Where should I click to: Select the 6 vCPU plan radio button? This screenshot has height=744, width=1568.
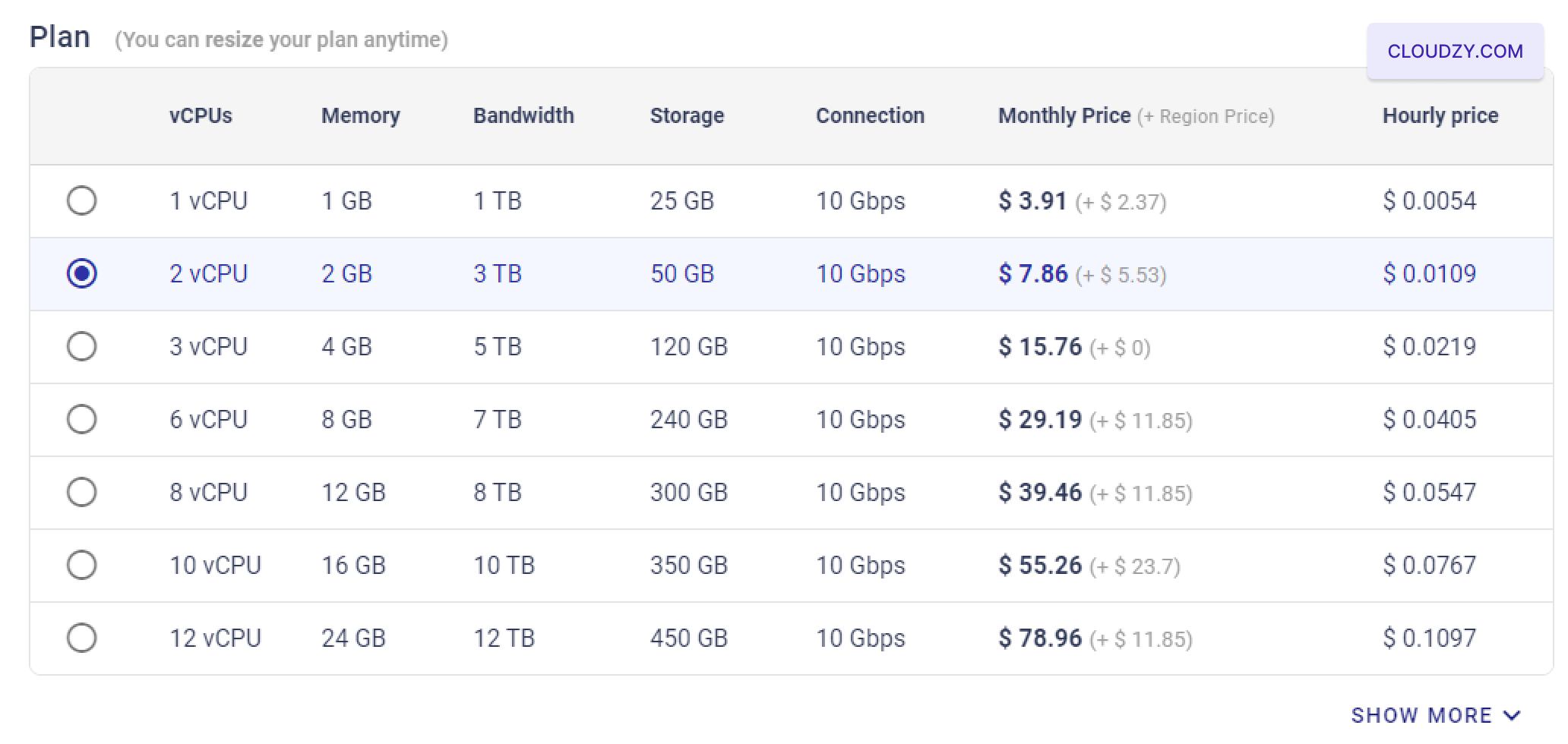point(81,420)
